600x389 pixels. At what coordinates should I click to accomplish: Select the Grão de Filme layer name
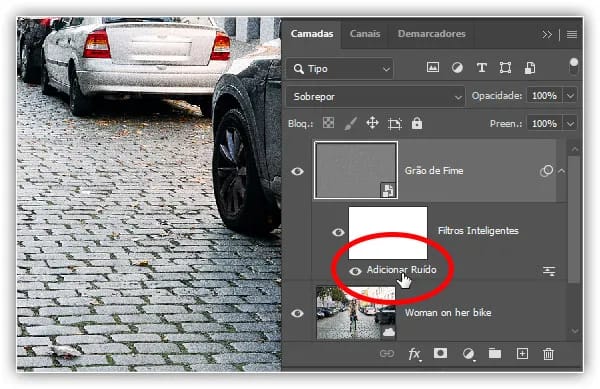click(x=434, y=171)
